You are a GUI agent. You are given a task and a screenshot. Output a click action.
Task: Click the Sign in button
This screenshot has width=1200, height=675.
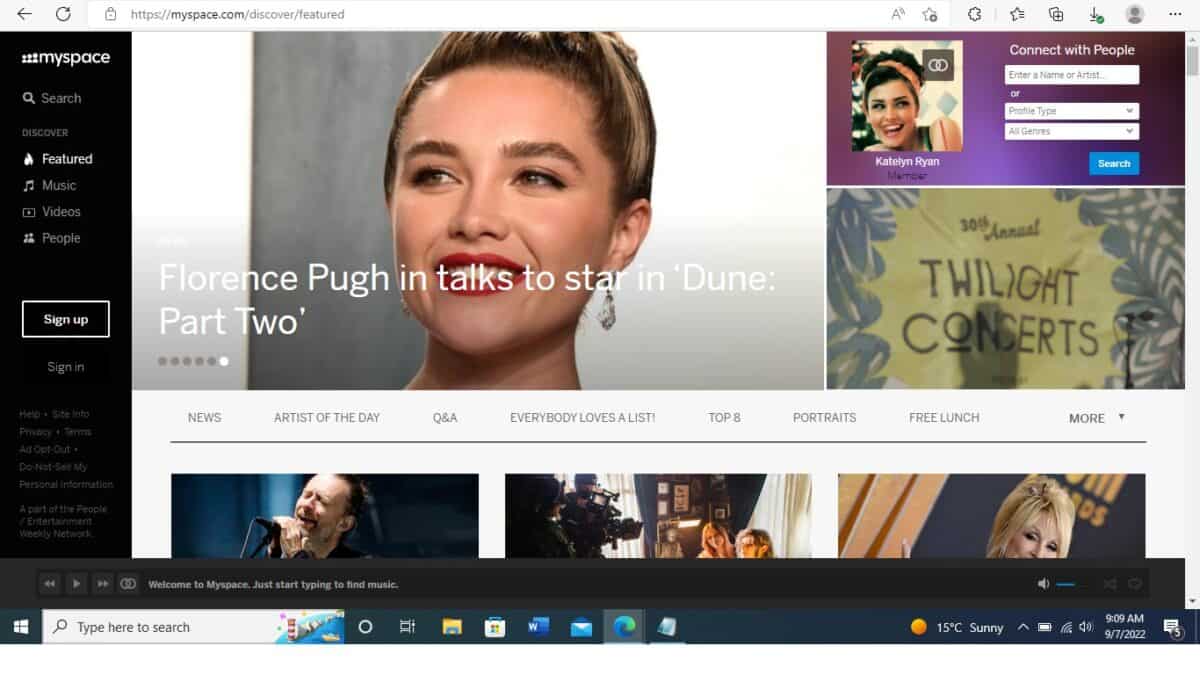(66, 367)
